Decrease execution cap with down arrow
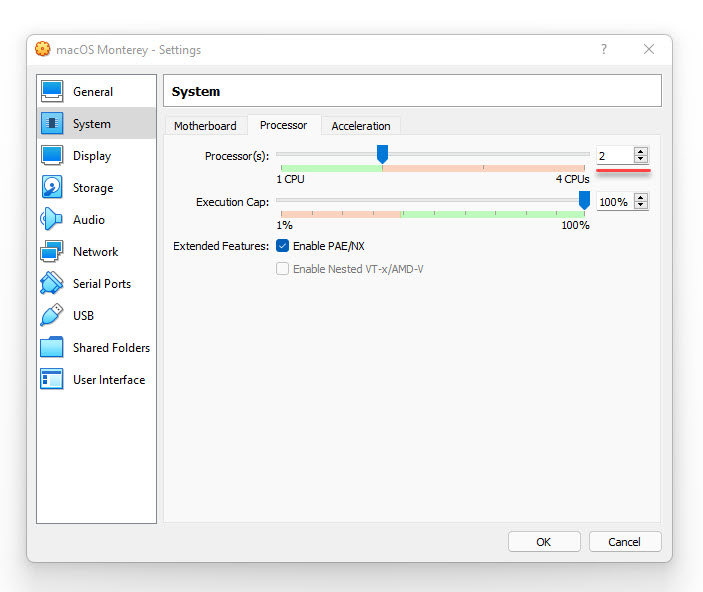Image resolution: width=703 pixels, height=592 pixels. tap(641, 205)
